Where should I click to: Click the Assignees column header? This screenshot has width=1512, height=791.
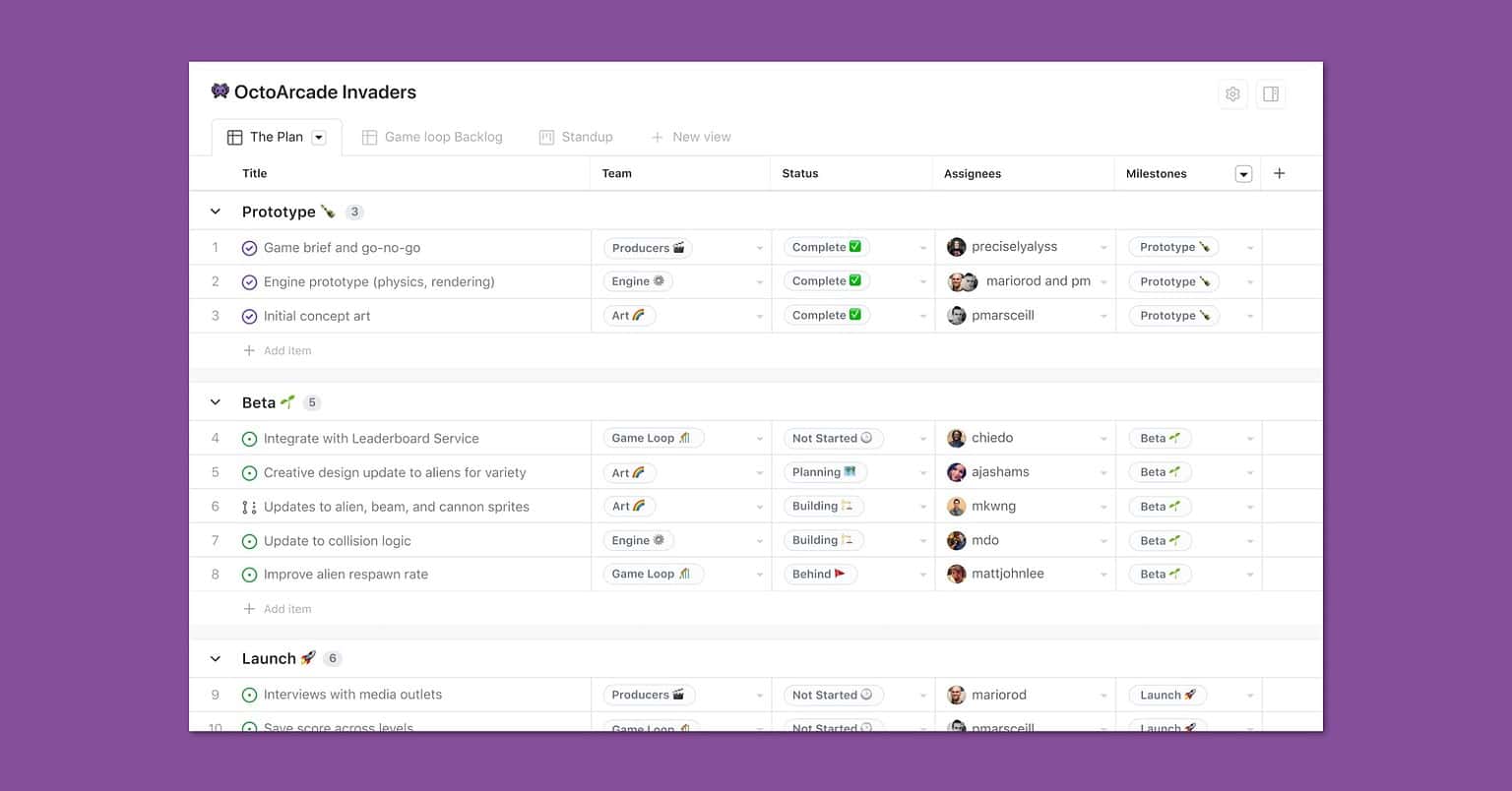pyautogui.click(x=973, y=173)
